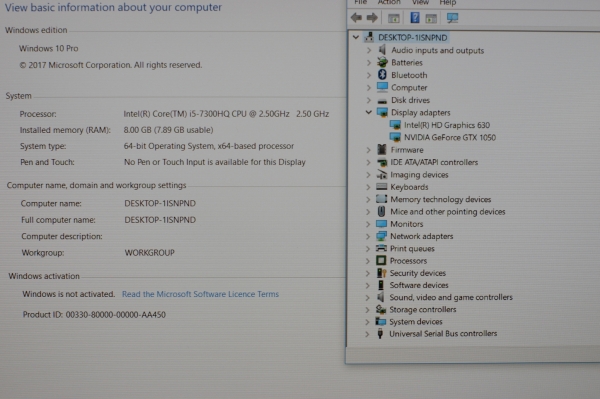Viewport: 600px width, 399px height.
Task: Select the Storage controllers tree label
Action: pyautogui.click(x=422, y=309)
